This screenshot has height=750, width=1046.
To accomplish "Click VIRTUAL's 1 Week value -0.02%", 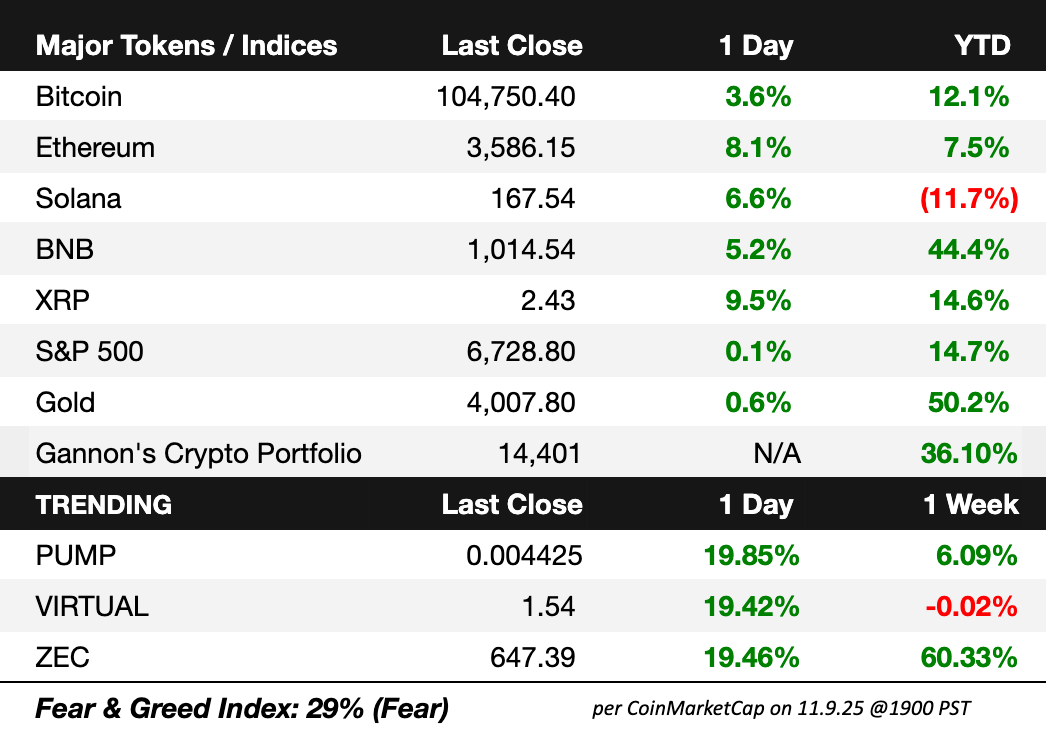I will (969, 606).
